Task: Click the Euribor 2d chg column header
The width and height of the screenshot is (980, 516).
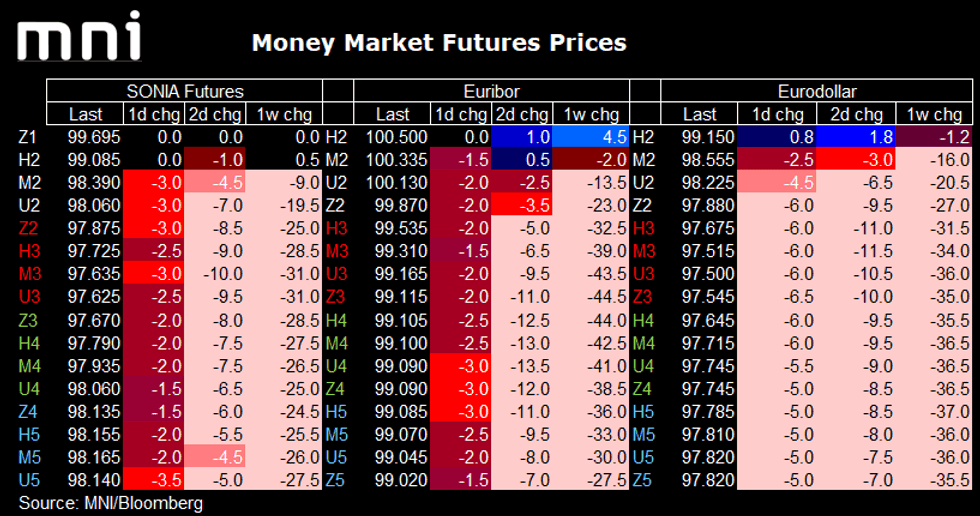Action: [522, 114]
